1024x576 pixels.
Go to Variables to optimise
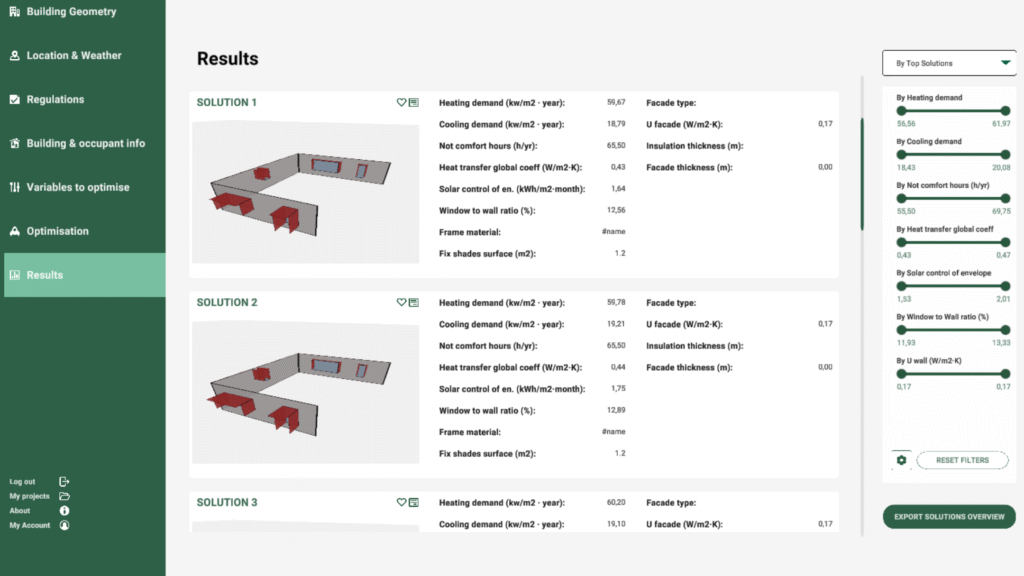77,187
